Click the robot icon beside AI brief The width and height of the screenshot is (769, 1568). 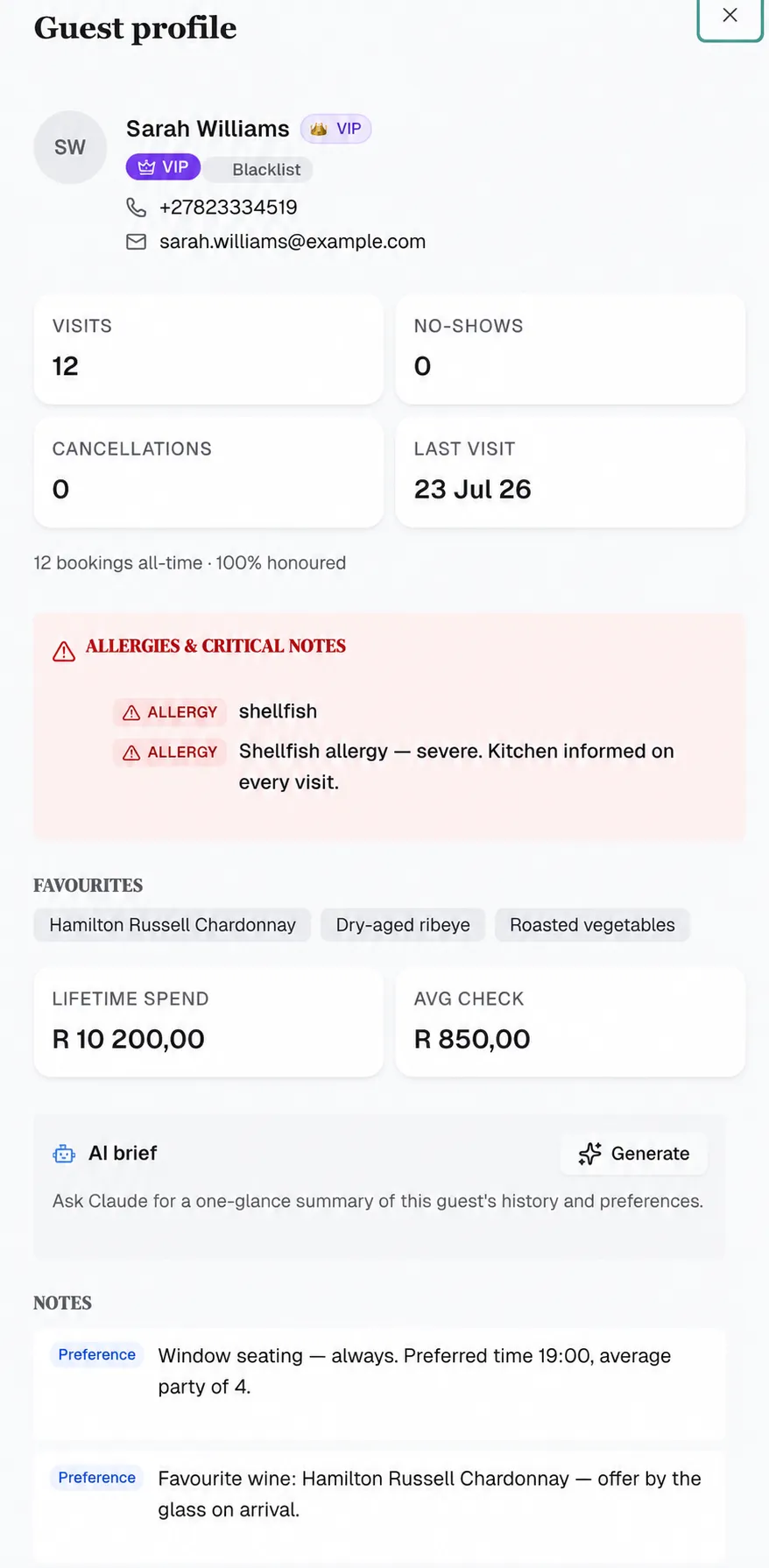pos(64,1154)
